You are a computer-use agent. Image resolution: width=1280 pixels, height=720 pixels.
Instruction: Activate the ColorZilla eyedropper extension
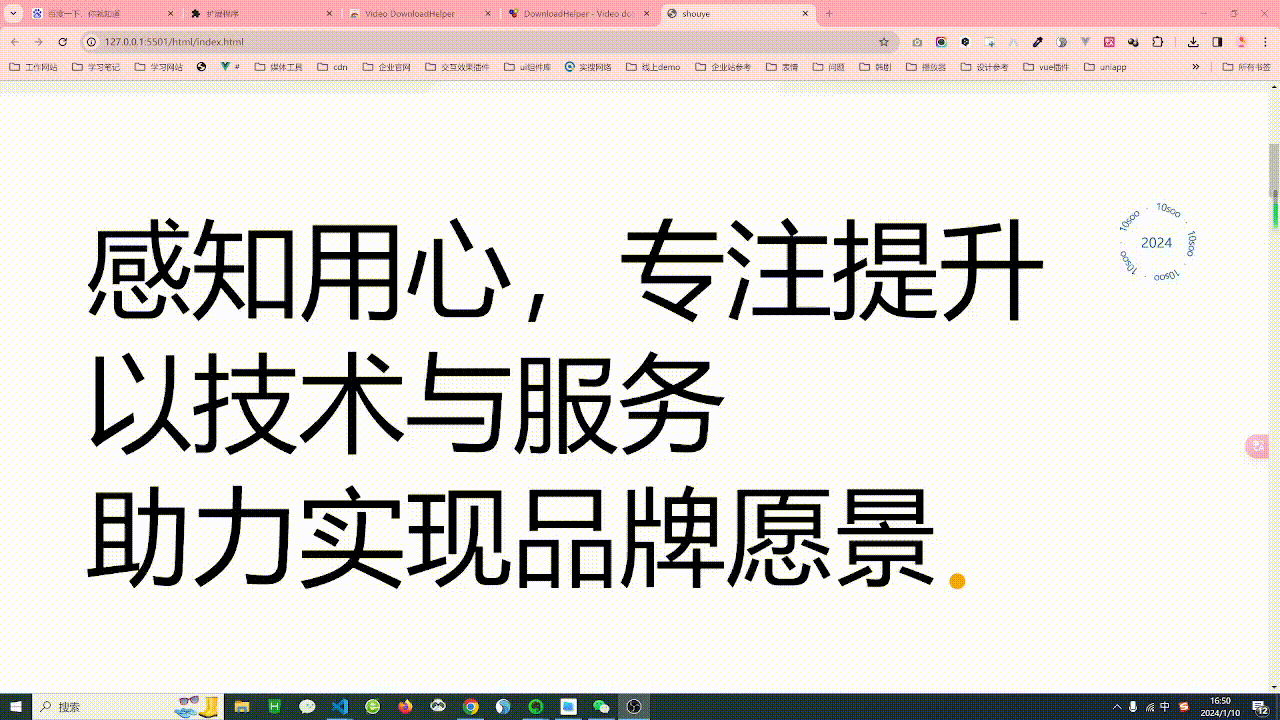(1037, 42)
